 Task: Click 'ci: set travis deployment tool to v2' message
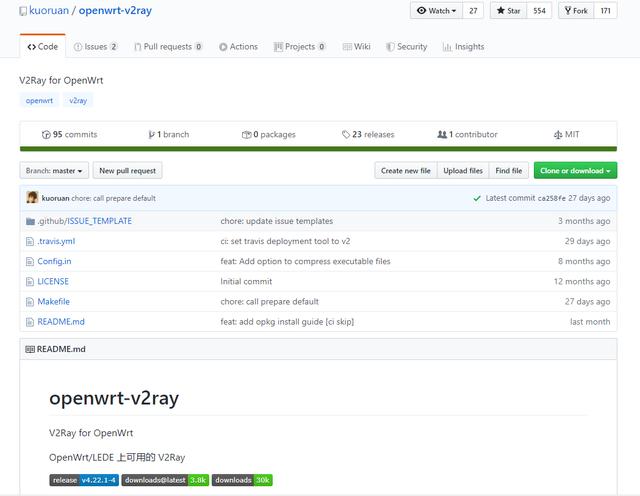point(285,241)
